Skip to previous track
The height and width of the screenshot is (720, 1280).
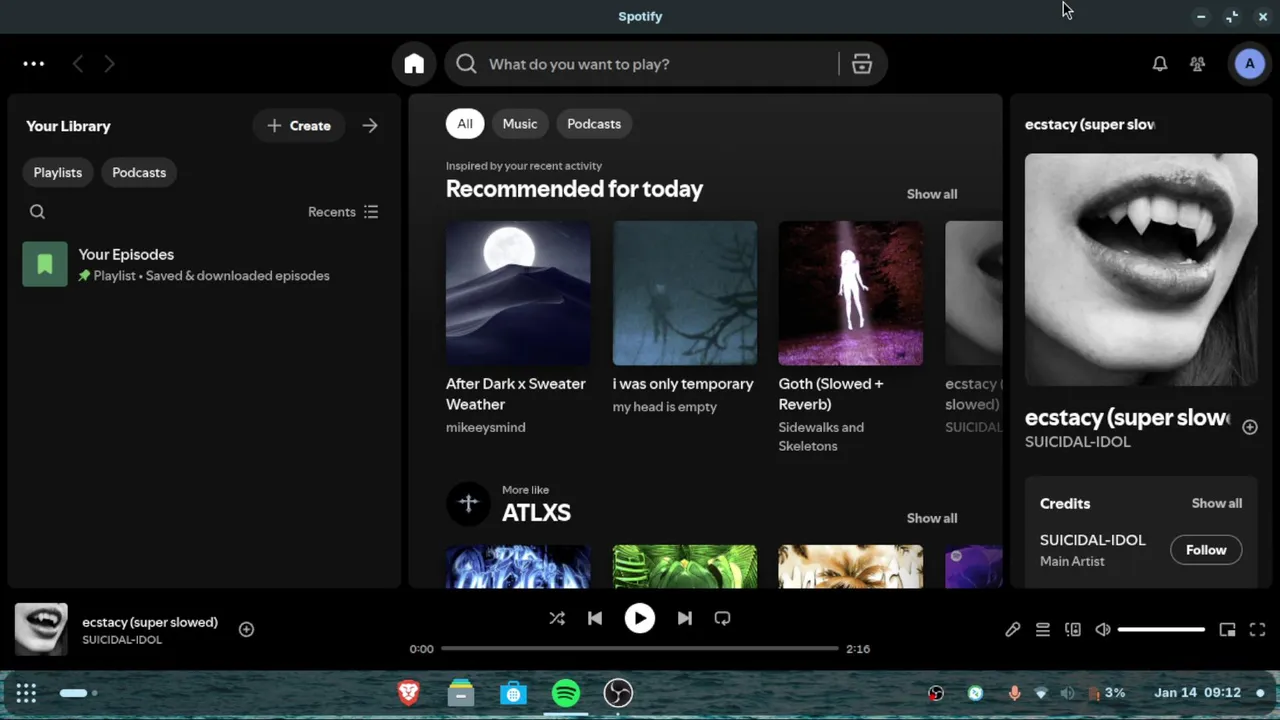coord(595,618)
